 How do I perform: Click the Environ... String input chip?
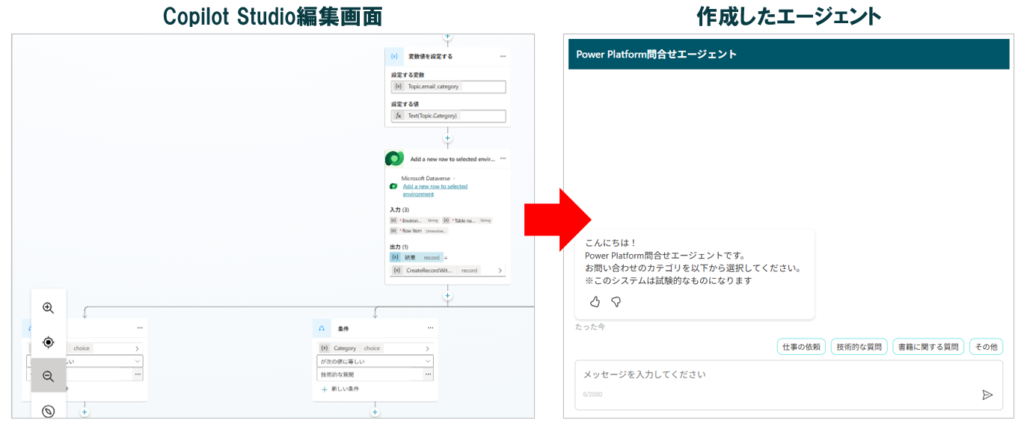click(415, 221)
